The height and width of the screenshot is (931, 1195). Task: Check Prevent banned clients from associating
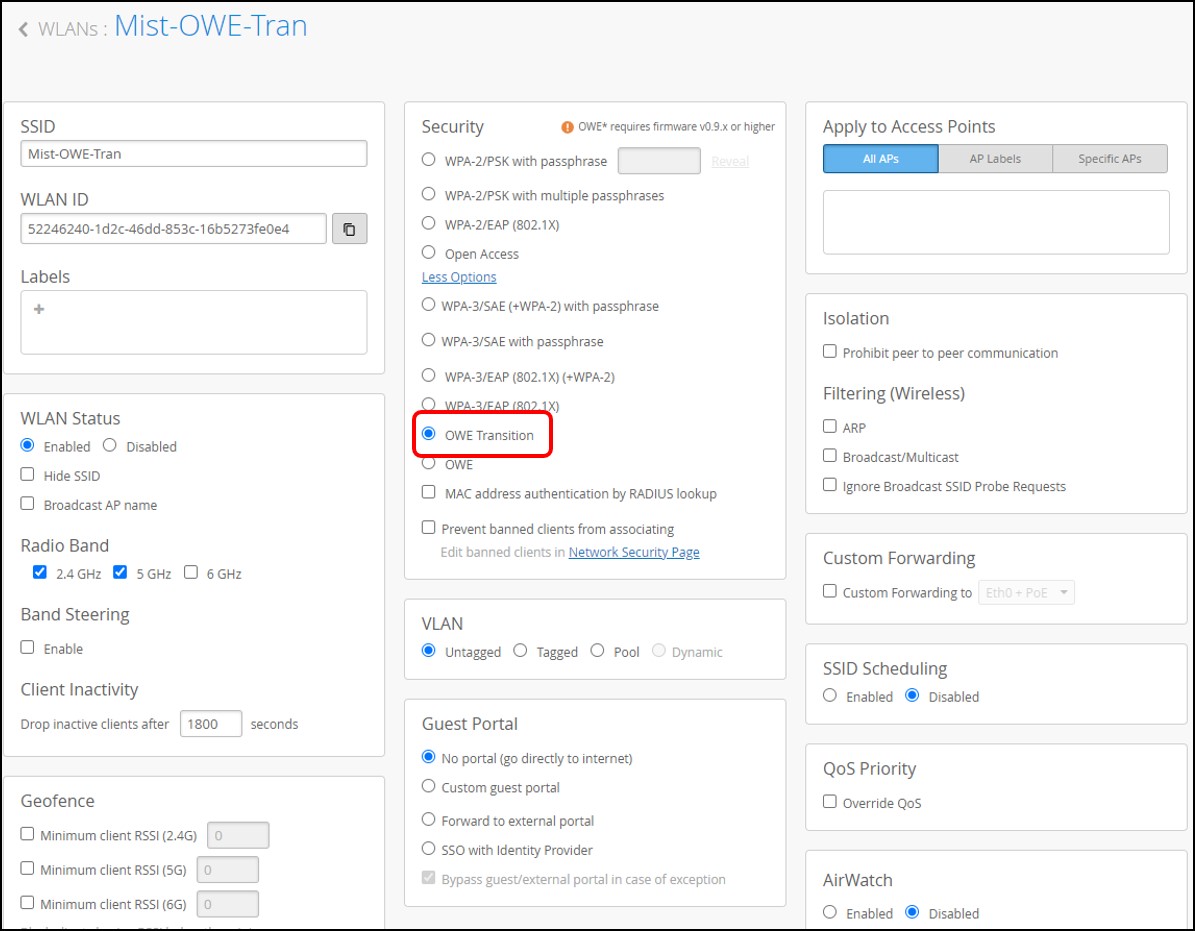[428, 527]
